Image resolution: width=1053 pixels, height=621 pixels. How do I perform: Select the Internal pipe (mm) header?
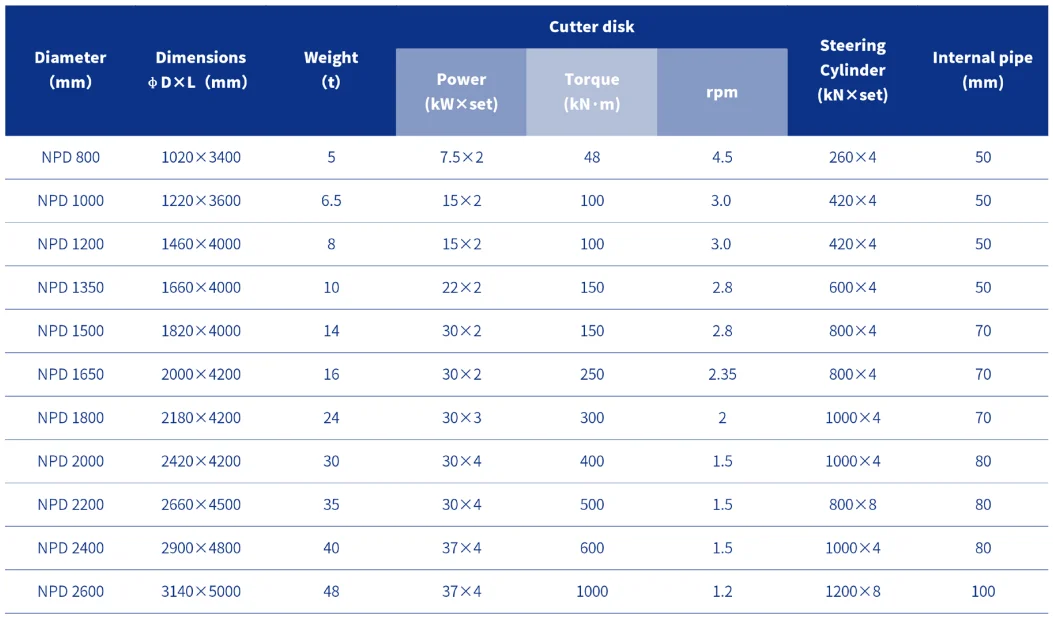[x=982, y=70]
